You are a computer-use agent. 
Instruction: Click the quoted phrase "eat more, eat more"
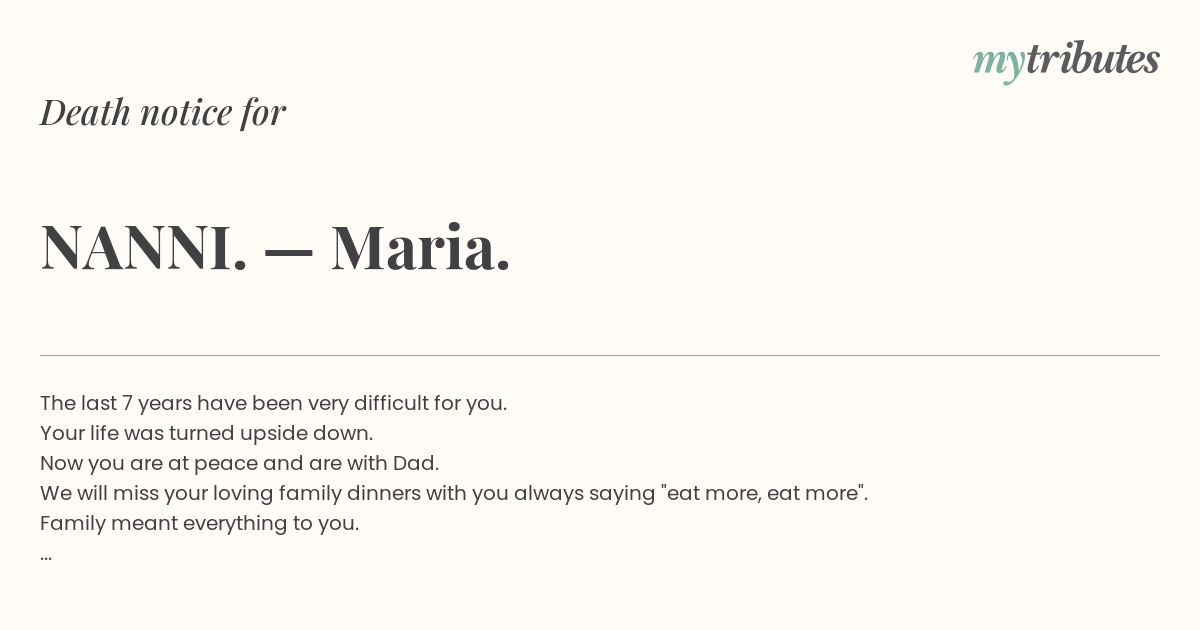click(762, 493)
